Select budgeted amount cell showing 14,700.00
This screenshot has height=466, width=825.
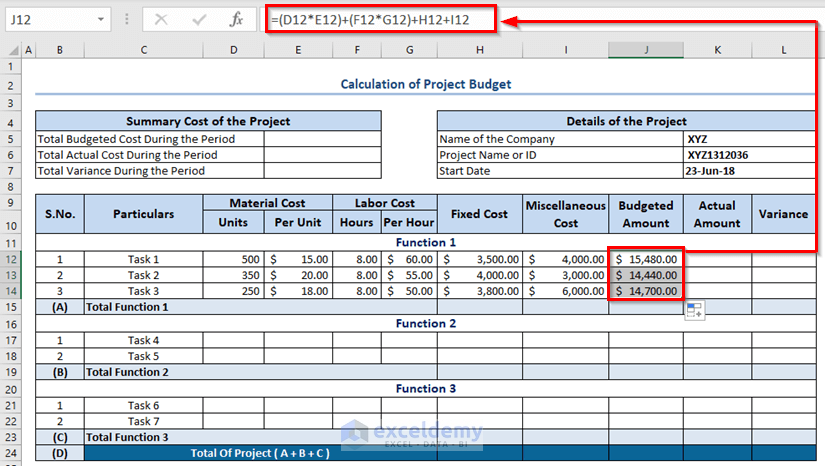(x=646, y=291)
